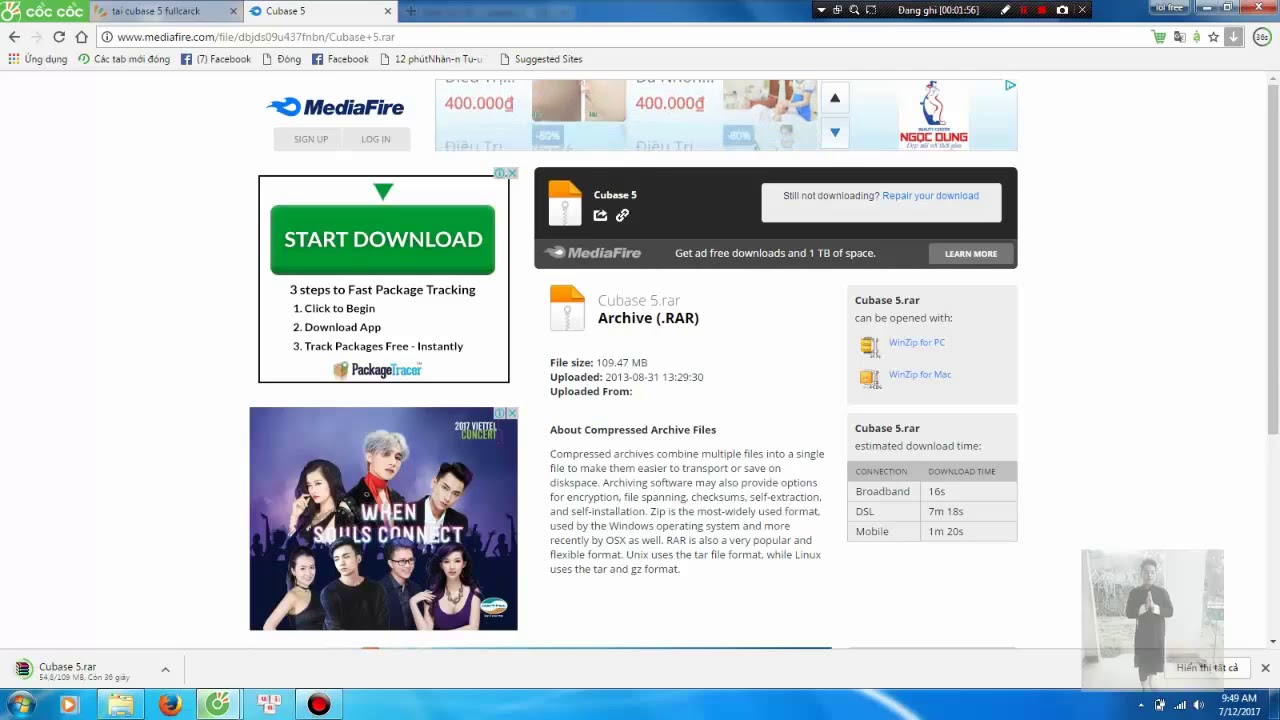Open the Đóng bookmark

point(282,59)
